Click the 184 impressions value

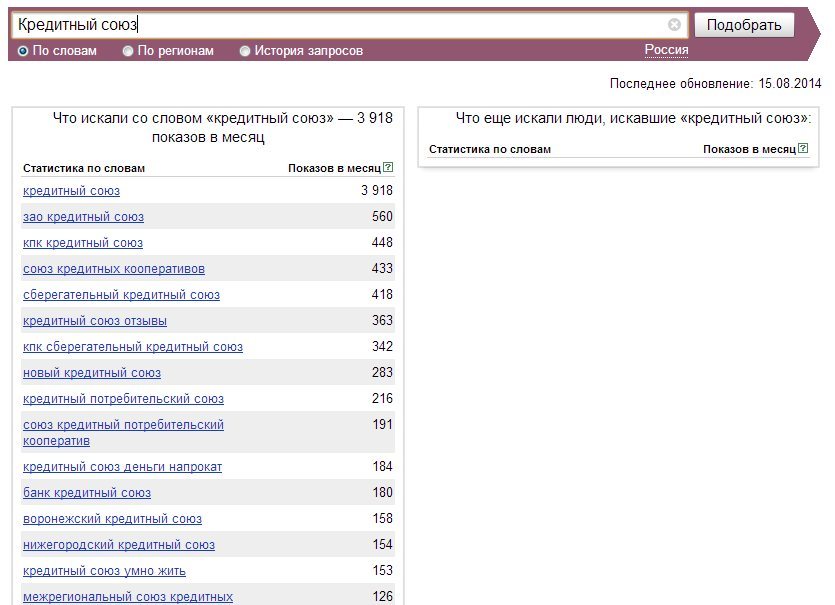coord(382,467)
